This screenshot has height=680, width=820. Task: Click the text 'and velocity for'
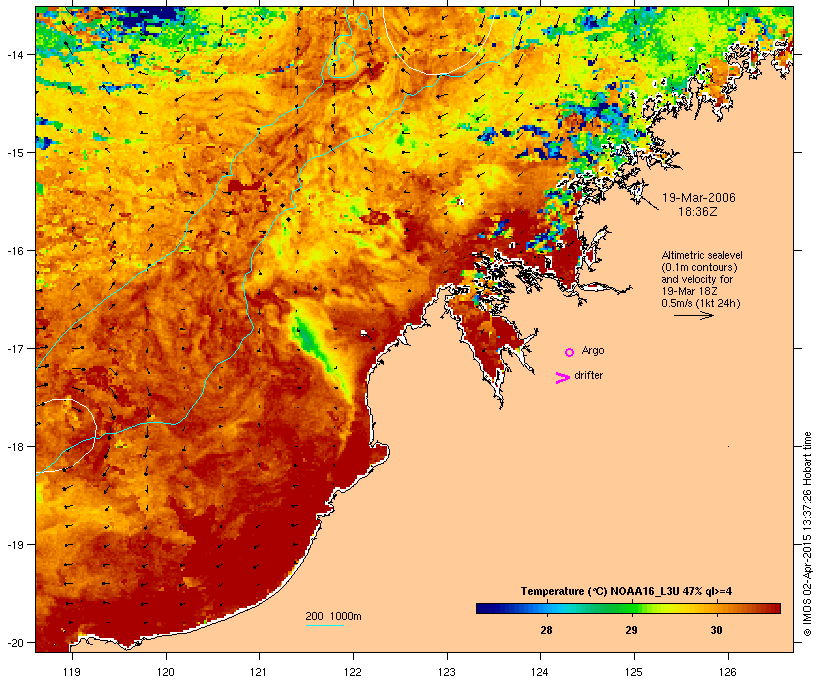coord(697,279)
